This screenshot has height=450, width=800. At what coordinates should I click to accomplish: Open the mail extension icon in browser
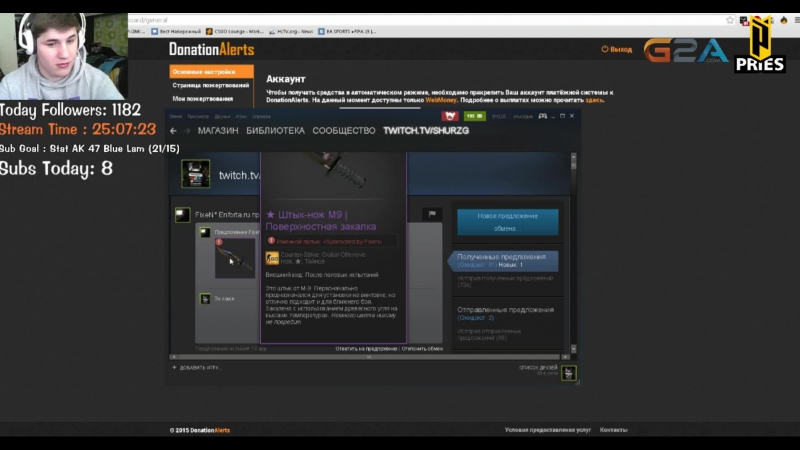[744, 20]
